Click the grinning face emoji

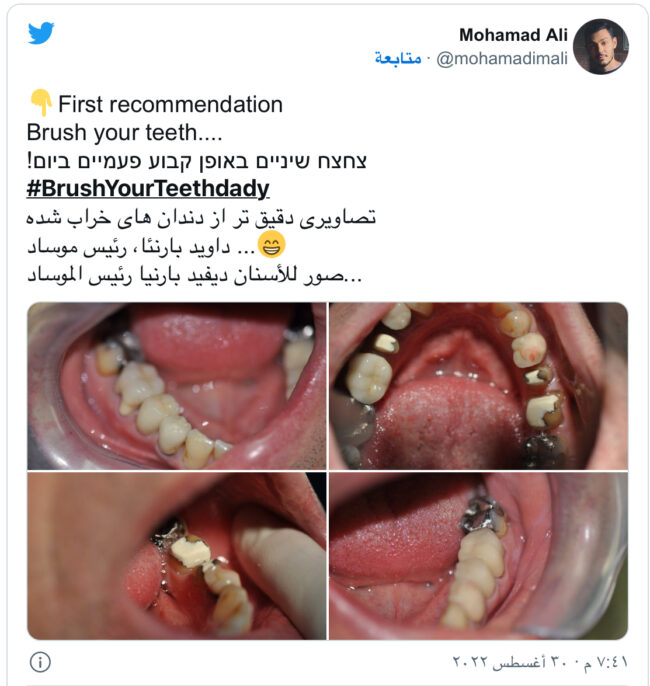271,245
